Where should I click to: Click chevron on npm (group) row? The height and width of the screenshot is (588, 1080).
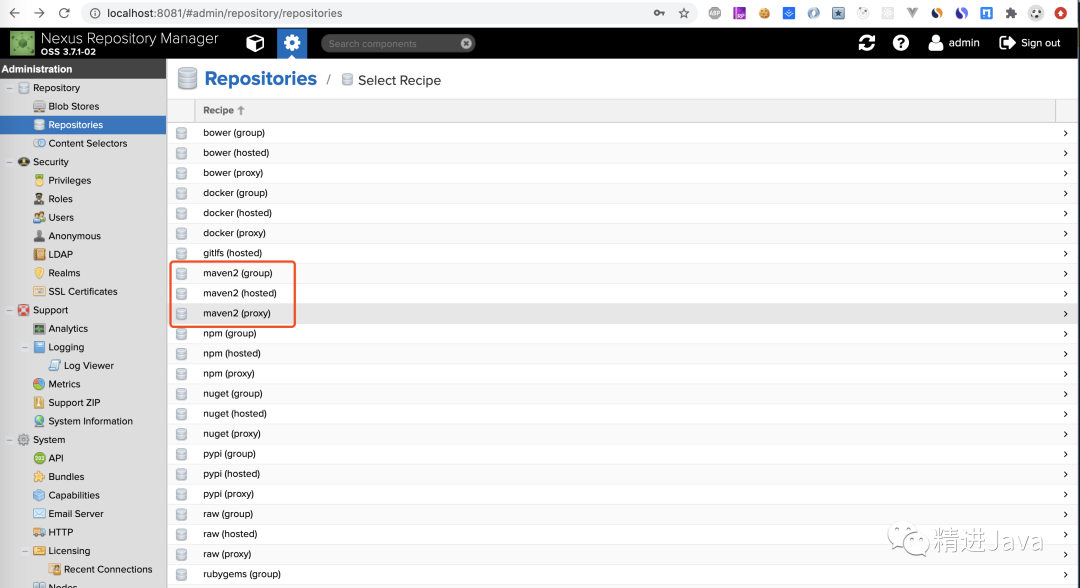coord(1066,334)
